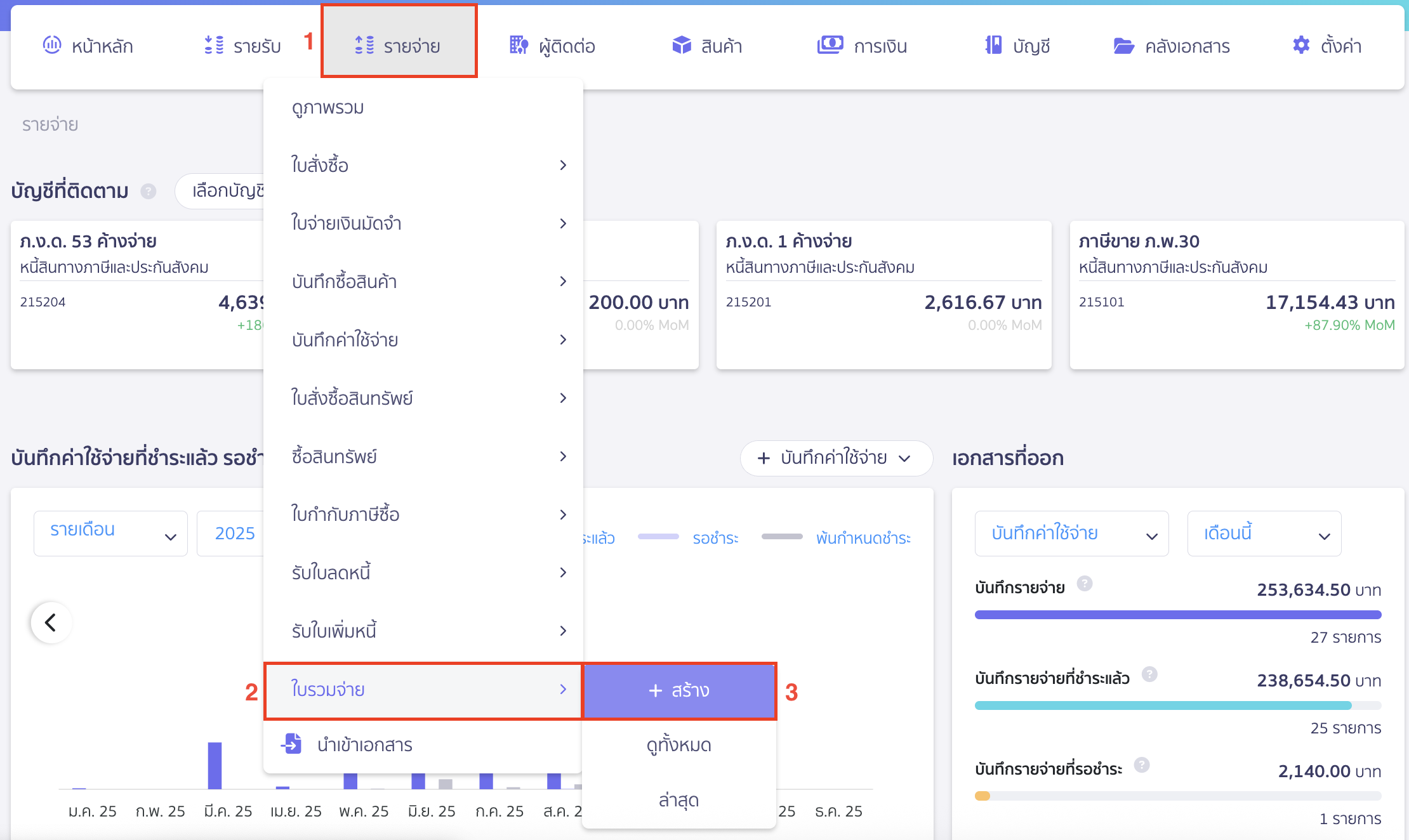Screen dimensions: 1409x840
Task: Expand the ใบกำกับภาษีซื้อ submenu
Action: point(423,515)
